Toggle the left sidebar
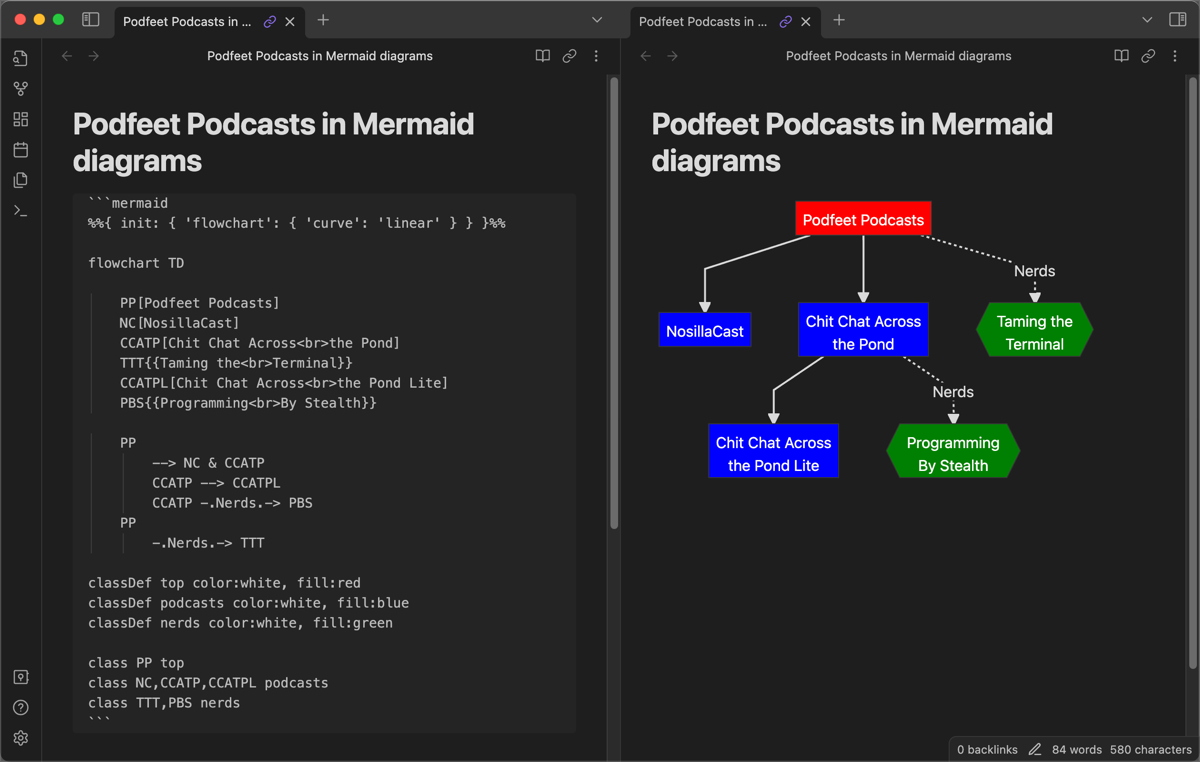 point(90,20)
